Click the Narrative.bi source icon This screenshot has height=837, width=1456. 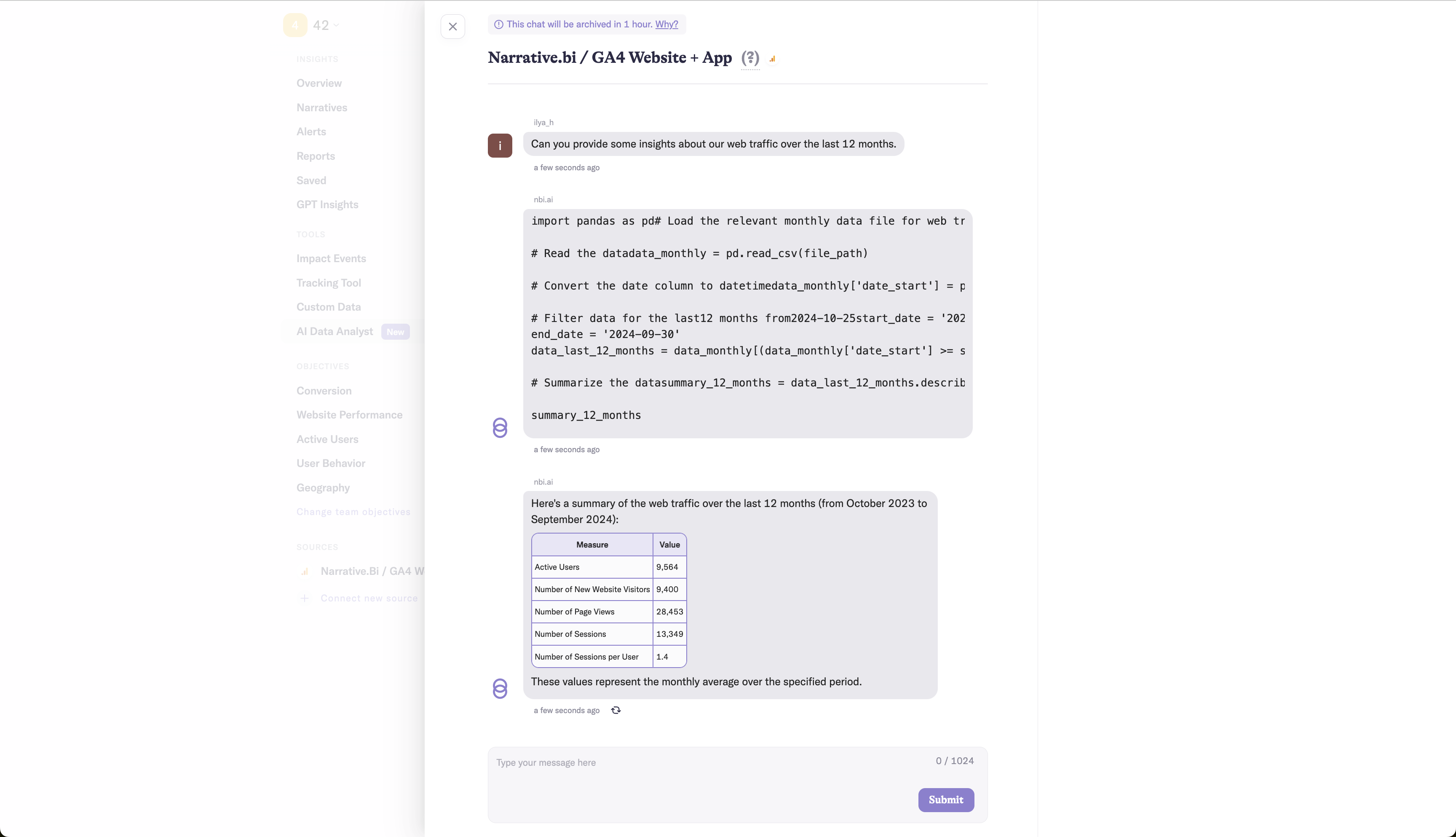pos(305,571)
